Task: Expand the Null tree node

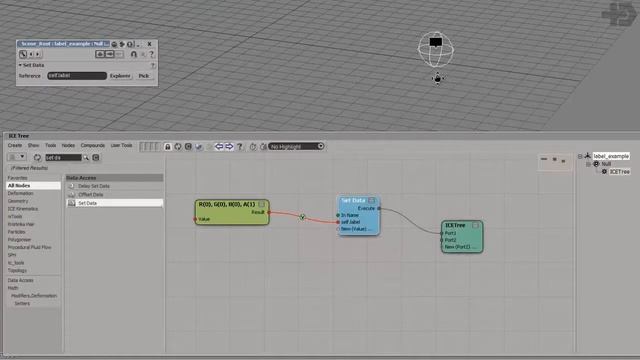Action: [589, 164]
